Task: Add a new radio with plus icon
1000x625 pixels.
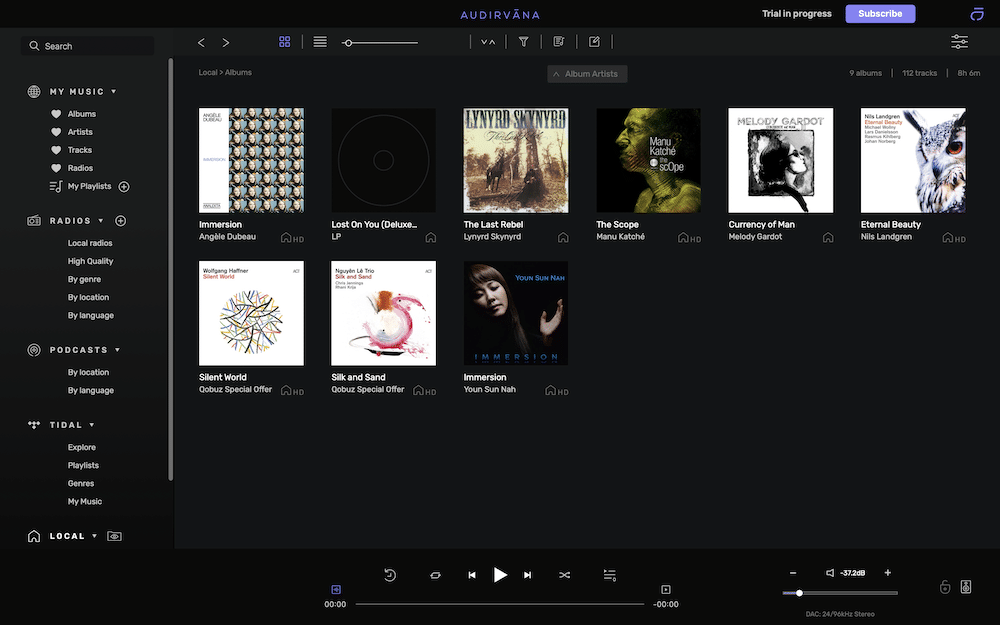Action: point(121,221)
